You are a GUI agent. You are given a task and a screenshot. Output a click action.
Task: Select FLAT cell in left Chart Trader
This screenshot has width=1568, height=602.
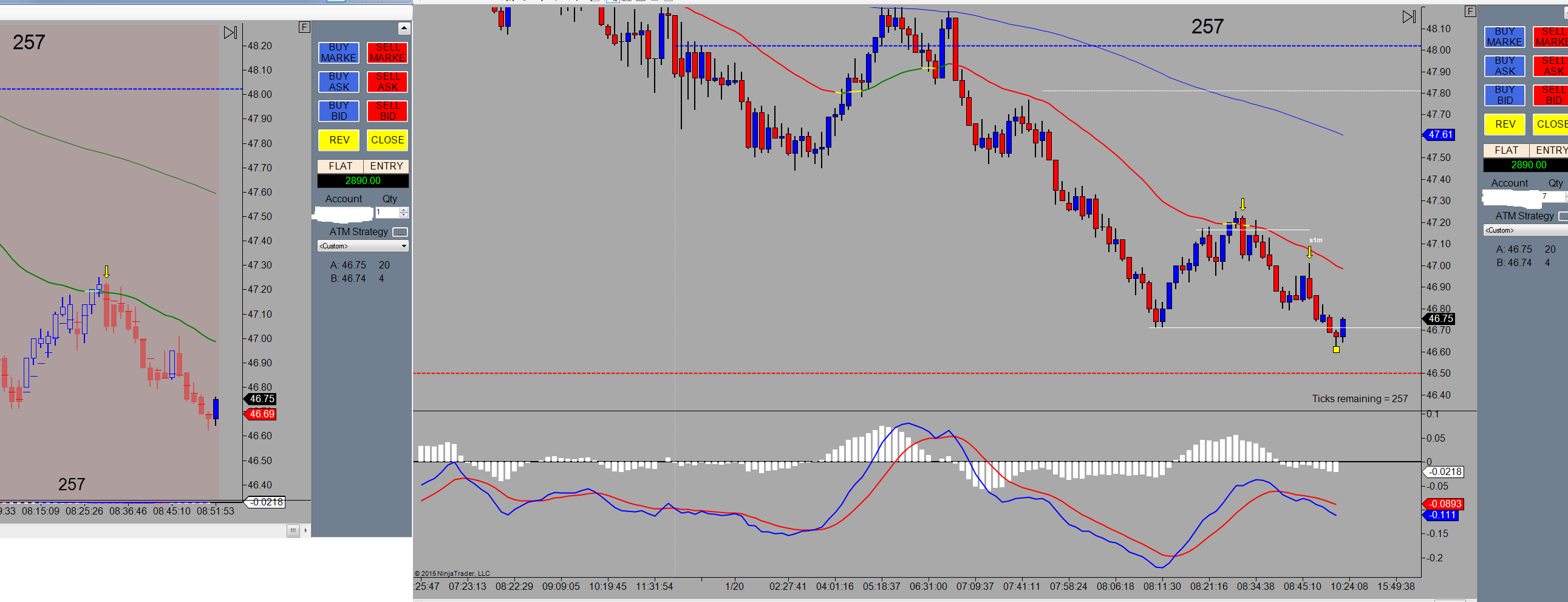340,166
